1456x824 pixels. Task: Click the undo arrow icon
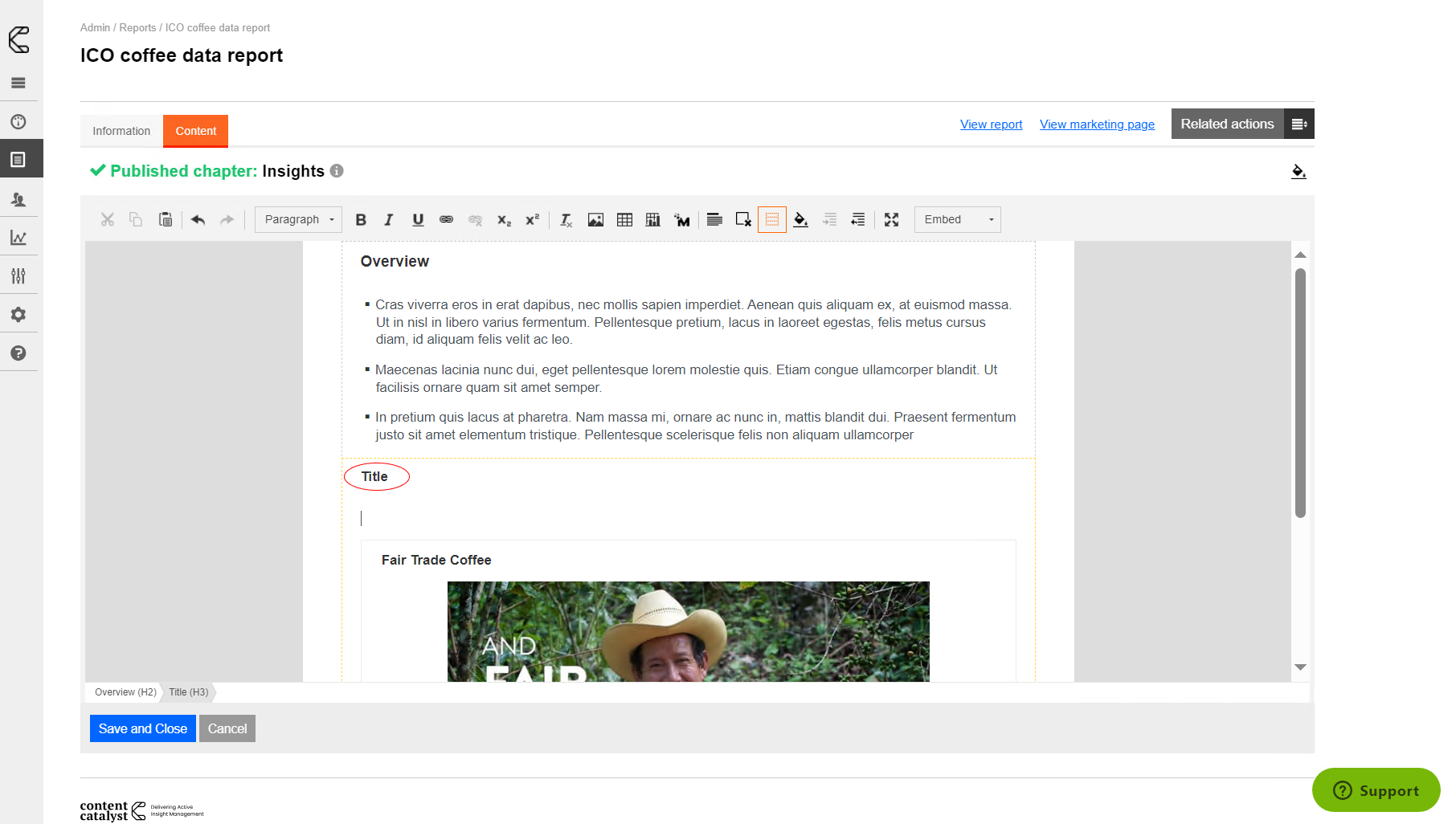[198, 220]
